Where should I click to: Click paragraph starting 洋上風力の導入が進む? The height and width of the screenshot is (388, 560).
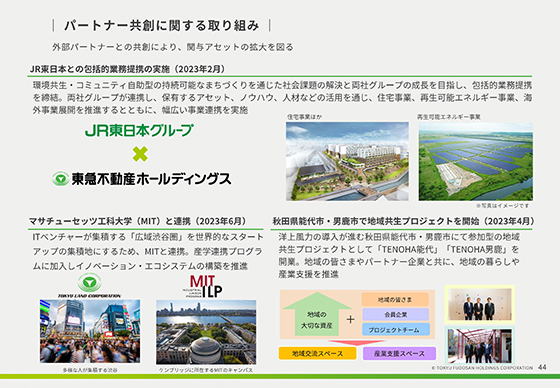(x=399, y=255)
